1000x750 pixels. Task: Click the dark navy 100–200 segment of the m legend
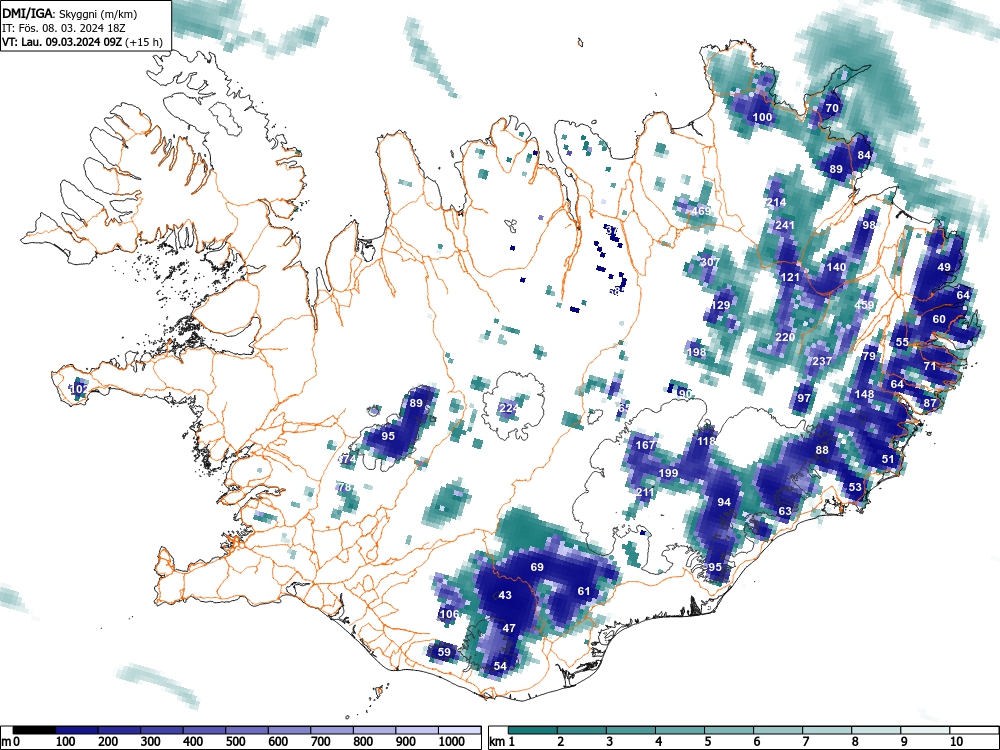[x=77, y=729]
